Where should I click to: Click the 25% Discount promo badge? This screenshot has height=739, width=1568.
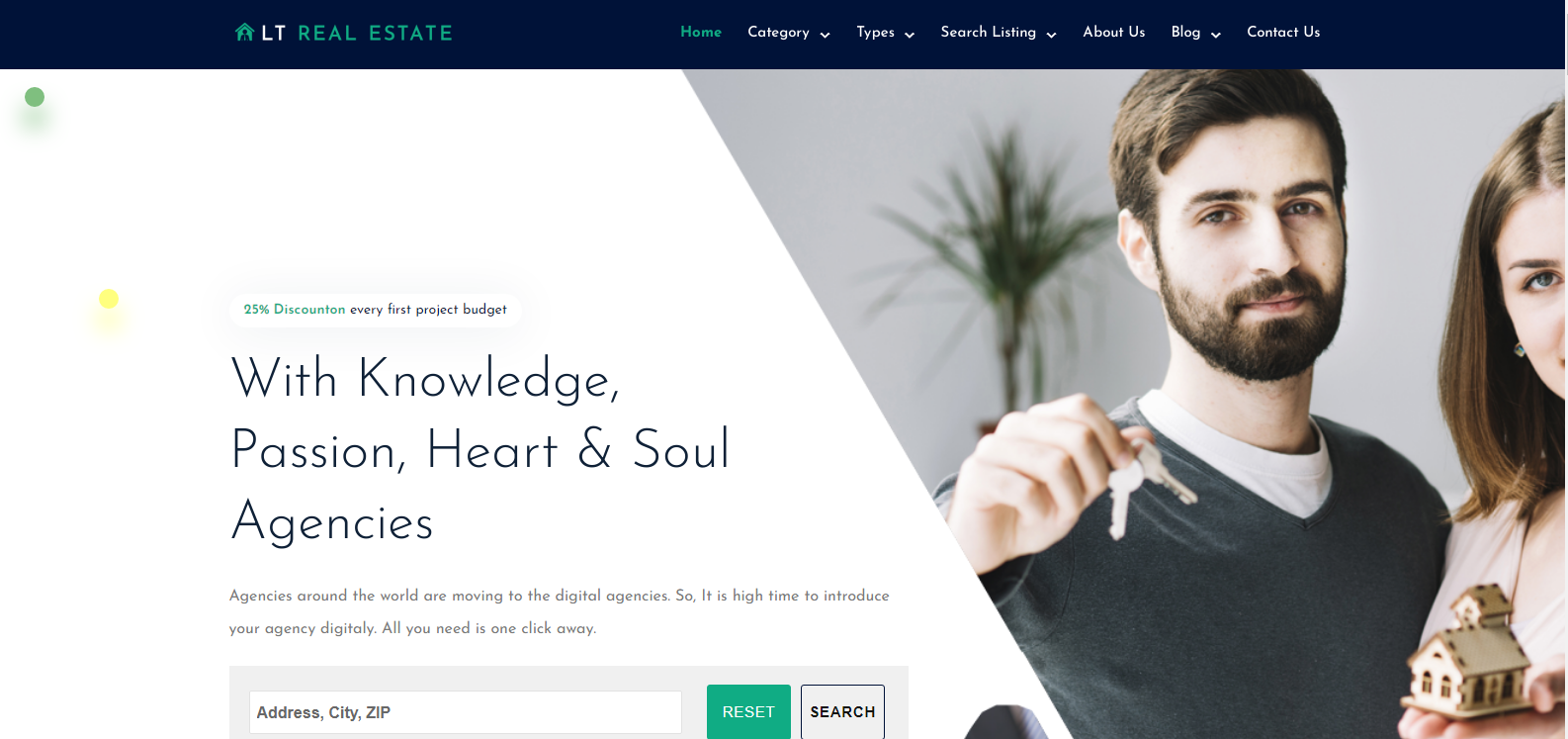pyautogui.click(x=375, y=310)
